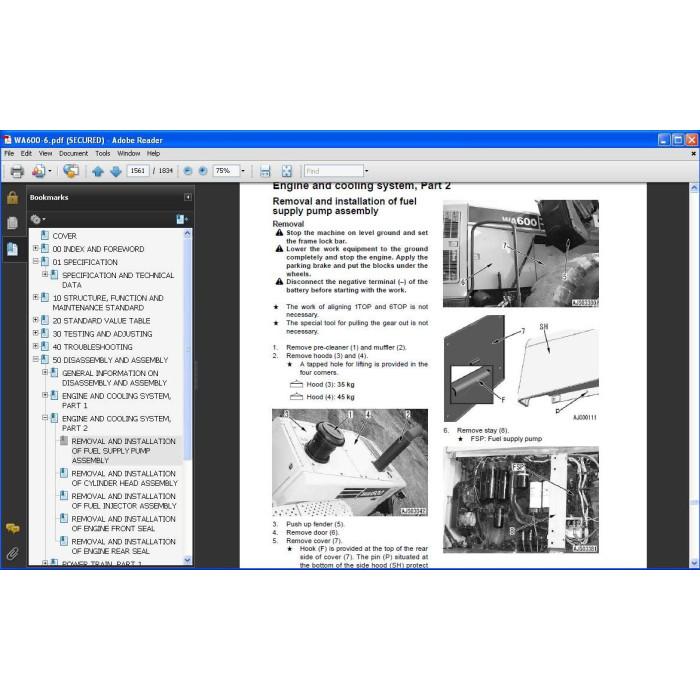The width and height of the screenshot is (700, 700).
Task: Collapse ENGINE AND COOLING SYSTEM PART 2
Action: (x=45, y=417)
